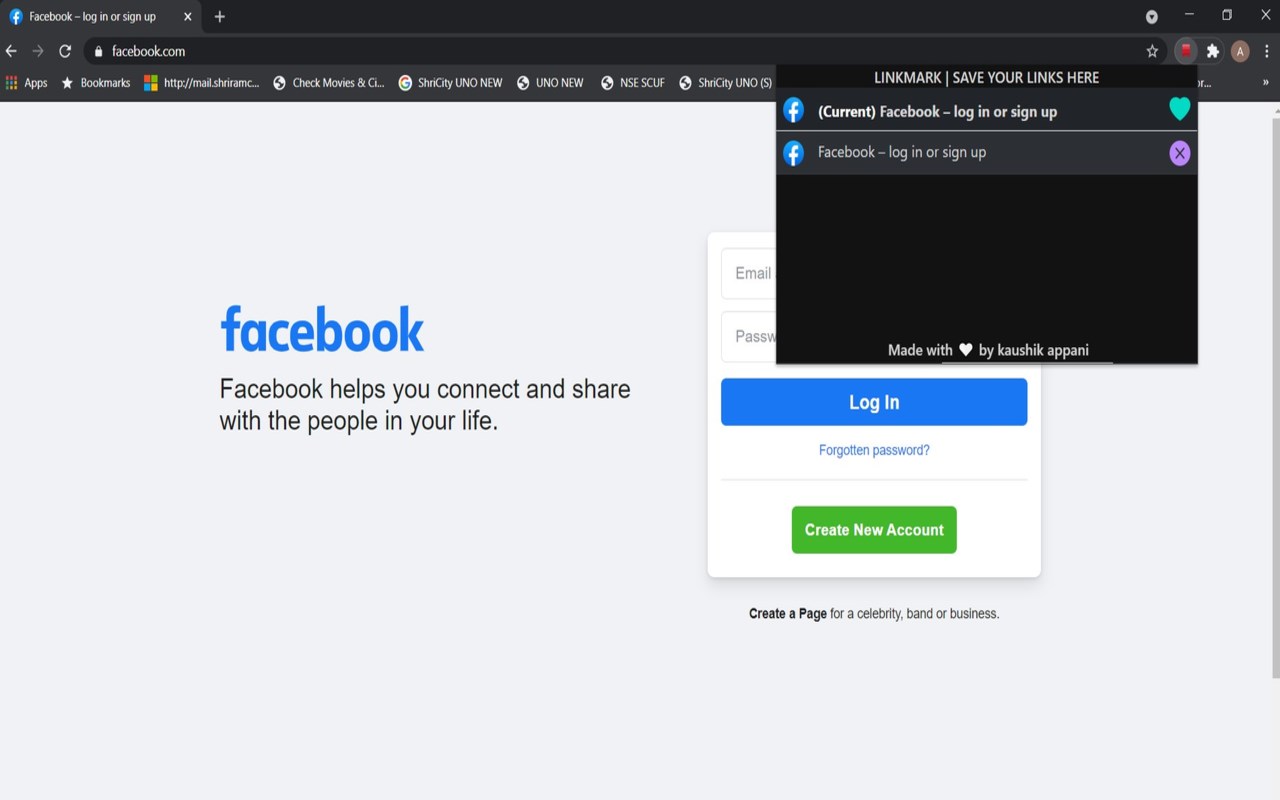Open the Create a Page link
This screenshot has width=1280, height=800.
788,613
